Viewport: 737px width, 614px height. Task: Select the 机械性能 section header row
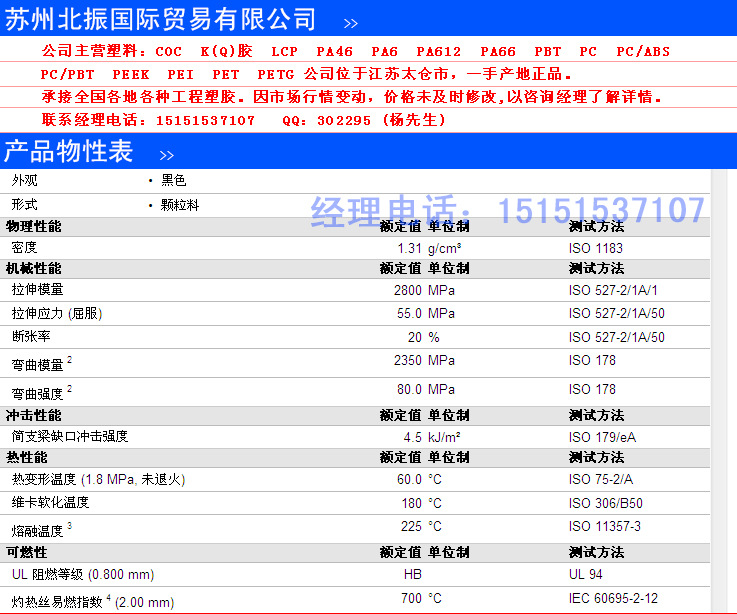point(34,269)
